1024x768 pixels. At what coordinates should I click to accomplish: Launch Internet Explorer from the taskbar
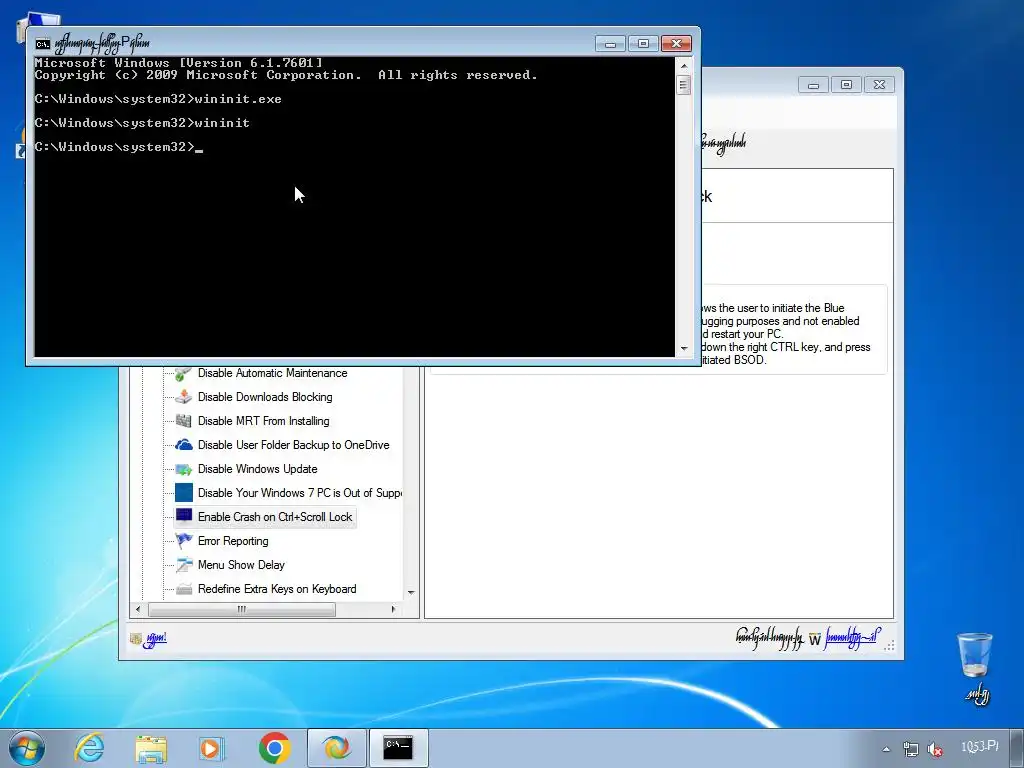(89, 748)
